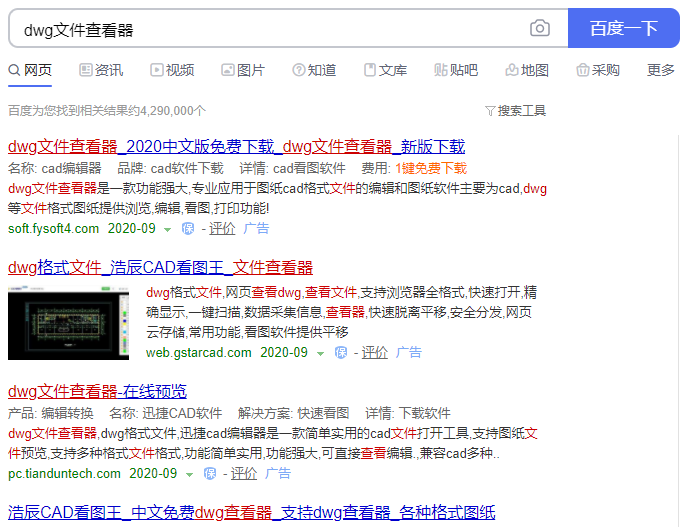Open the 采购 tab
This screenshot has width=688, height=527.
(x=598, y=70)
